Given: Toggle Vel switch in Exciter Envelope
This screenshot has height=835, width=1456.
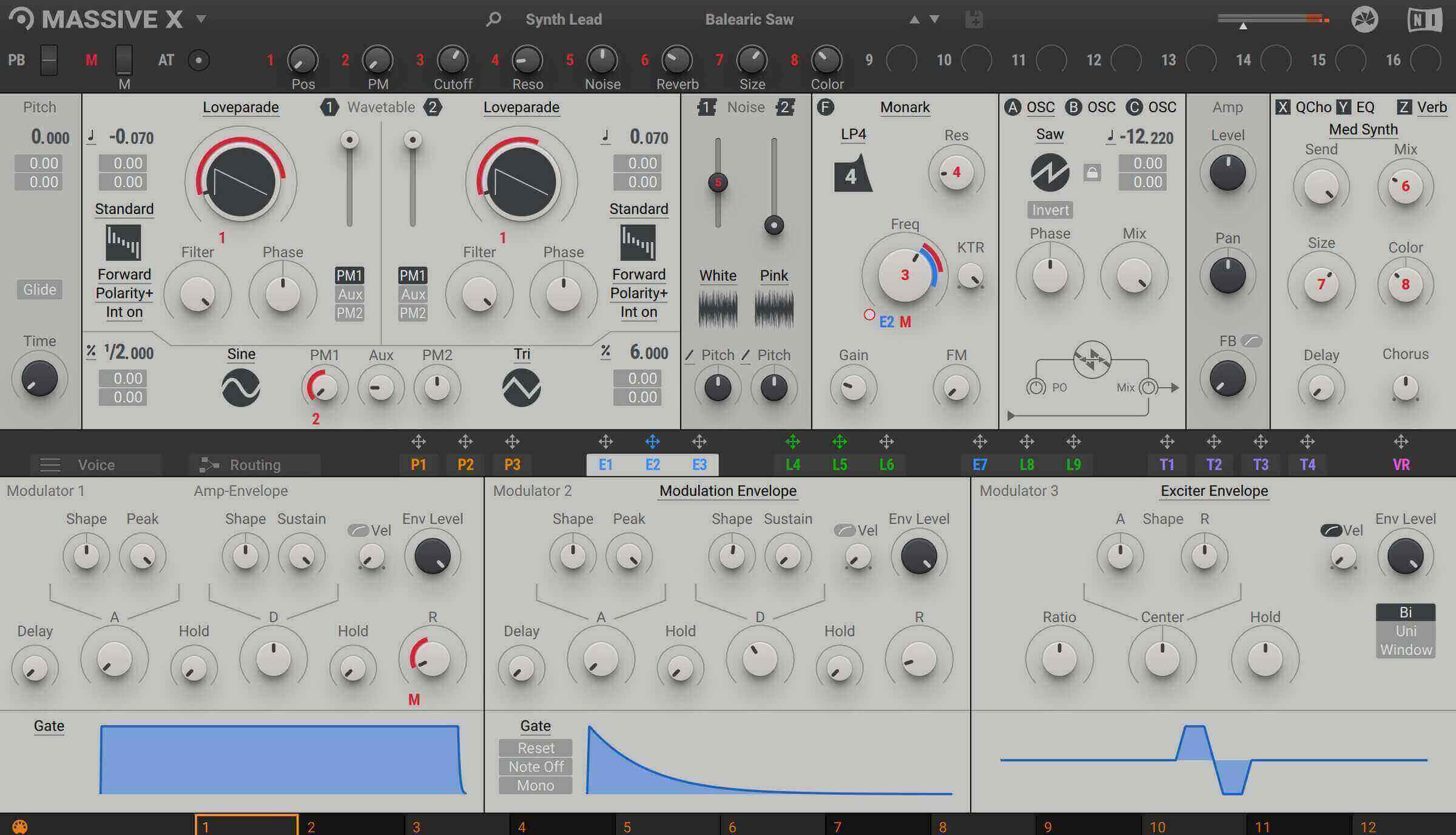Looking at the screenshot, I should tap(1331, 530).
